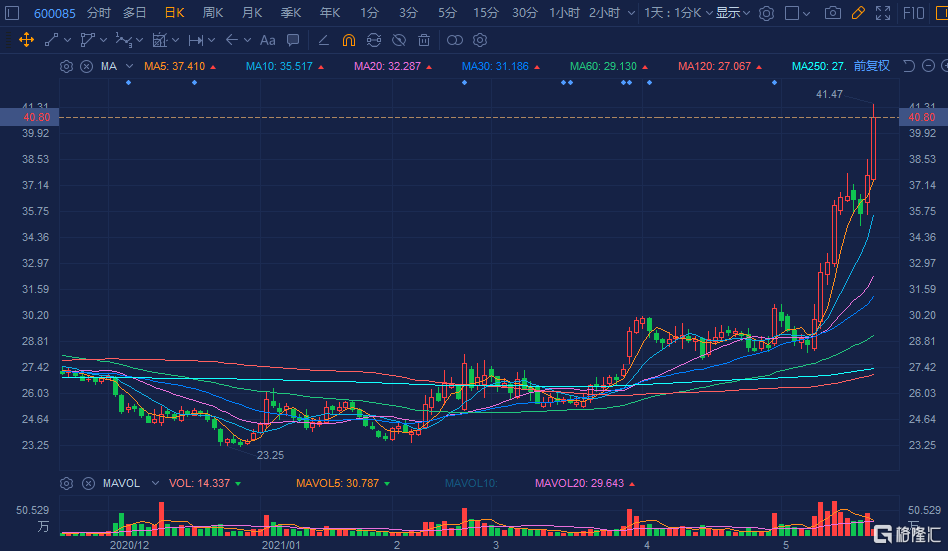Click the MAVOL20: 29.643 label
948x551 pixels.
coord(579,483)
